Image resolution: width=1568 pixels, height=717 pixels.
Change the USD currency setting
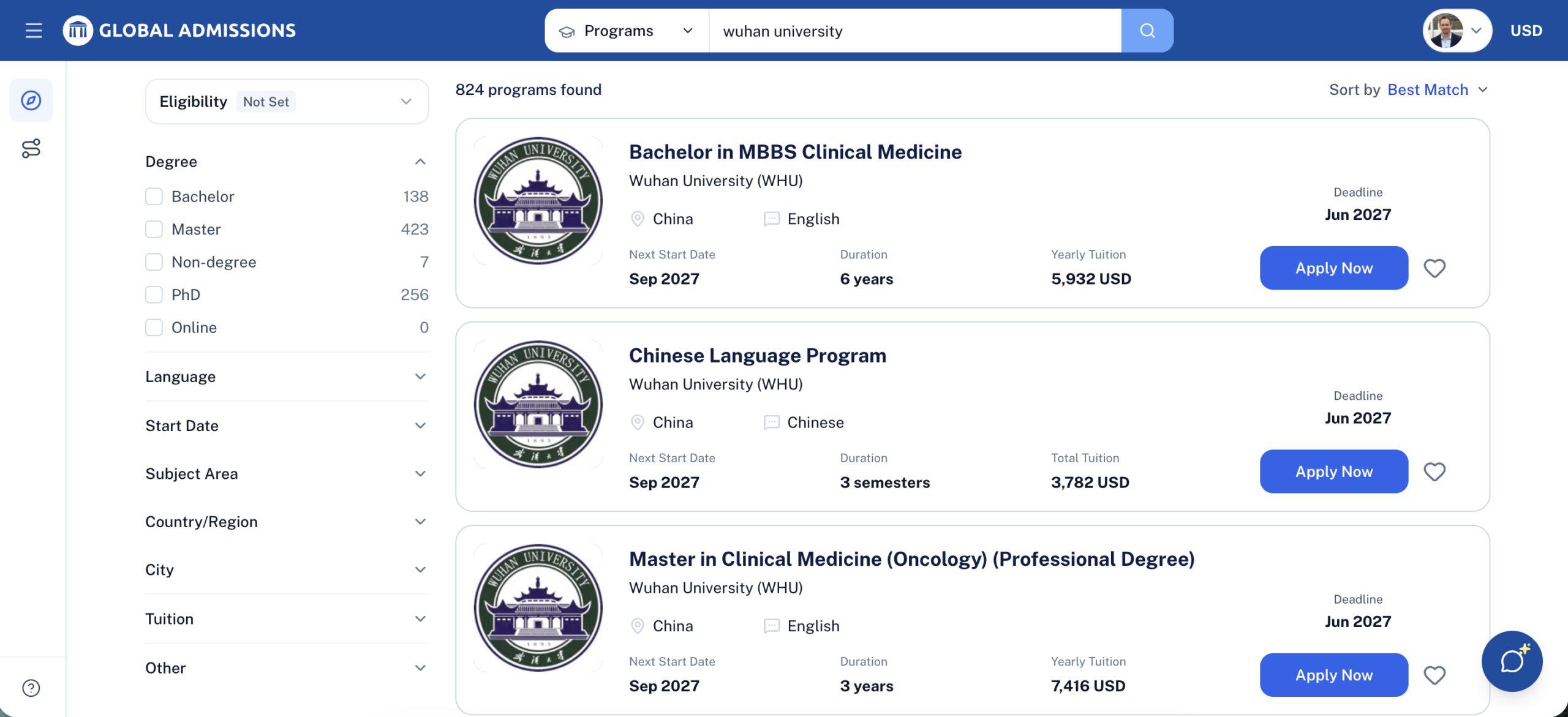click(1526, 31)
